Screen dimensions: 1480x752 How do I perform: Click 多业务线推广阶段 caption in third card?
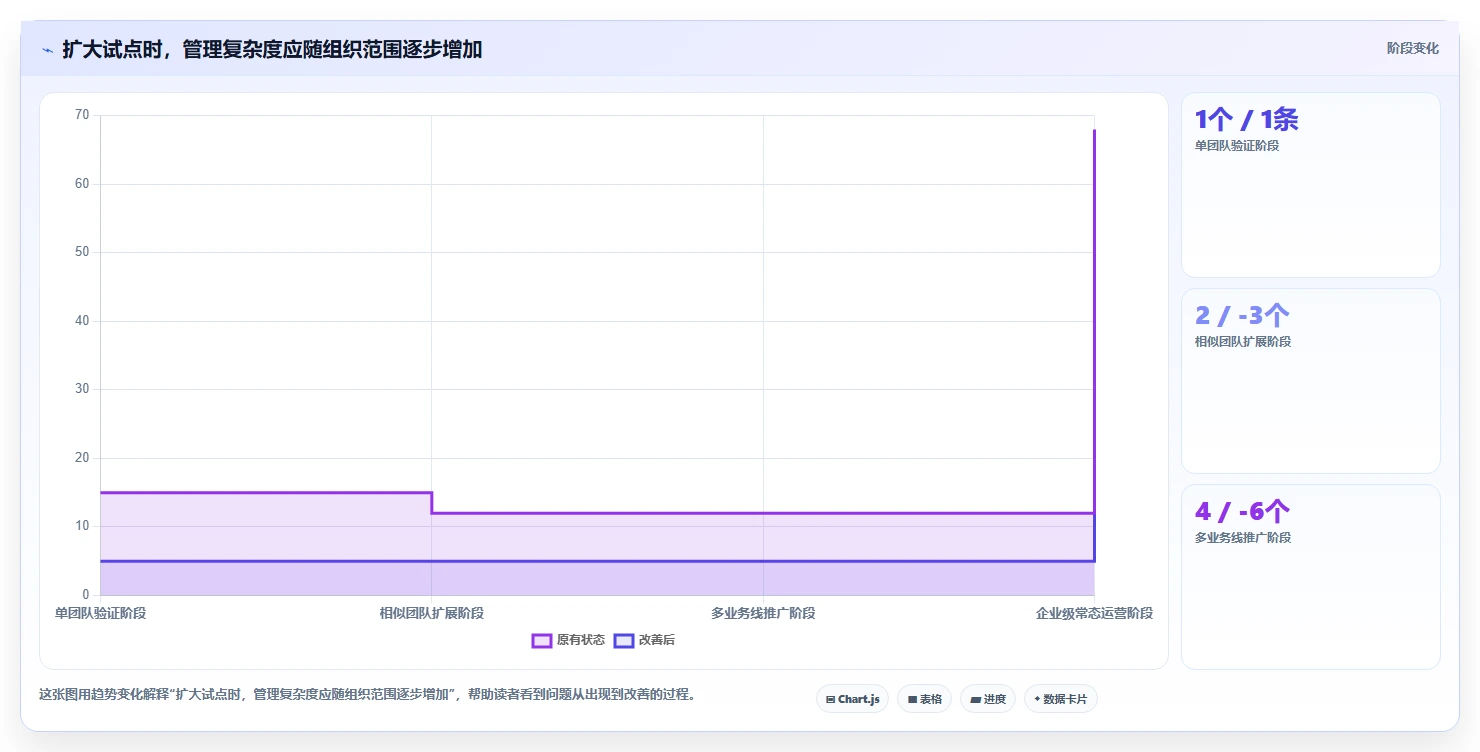click(1243, 537)
